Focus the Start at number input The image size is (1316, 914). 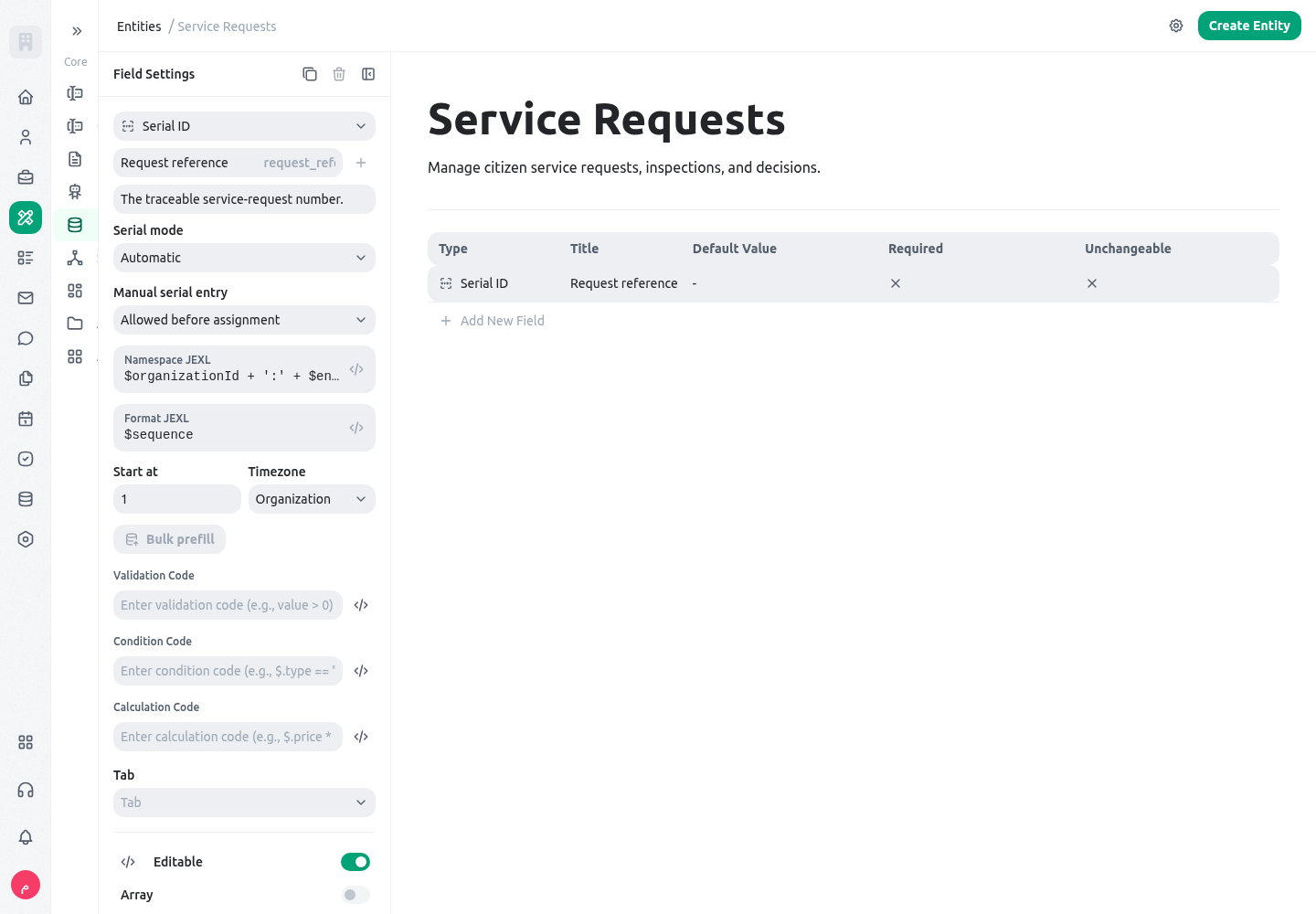pyautogui.click(x=177, y=499)
